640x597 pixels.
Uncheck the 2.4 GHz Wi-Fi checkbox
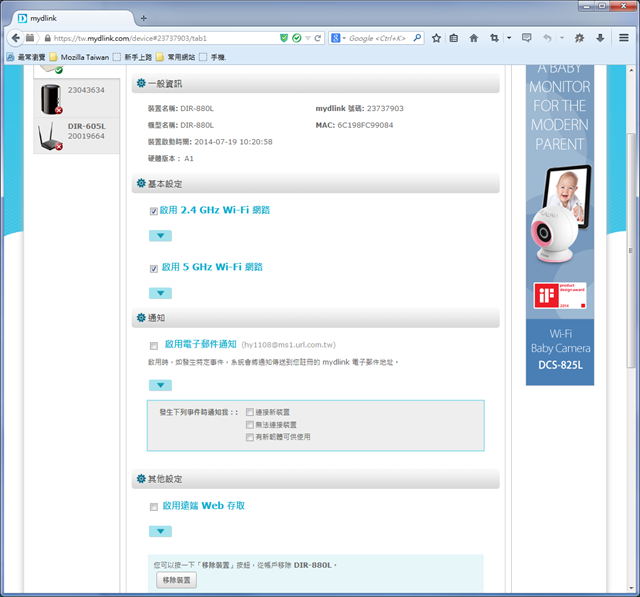[153, 211]
